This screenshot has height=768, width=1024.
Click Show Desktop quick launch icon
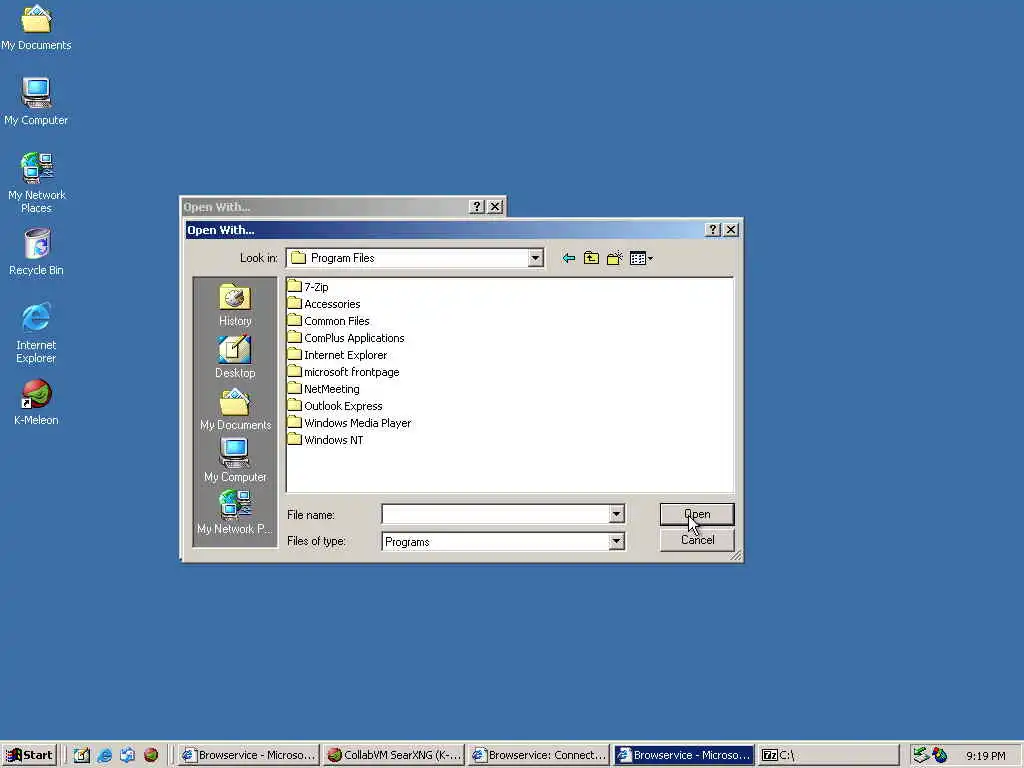pyautogui.click(x=82, y=755)
